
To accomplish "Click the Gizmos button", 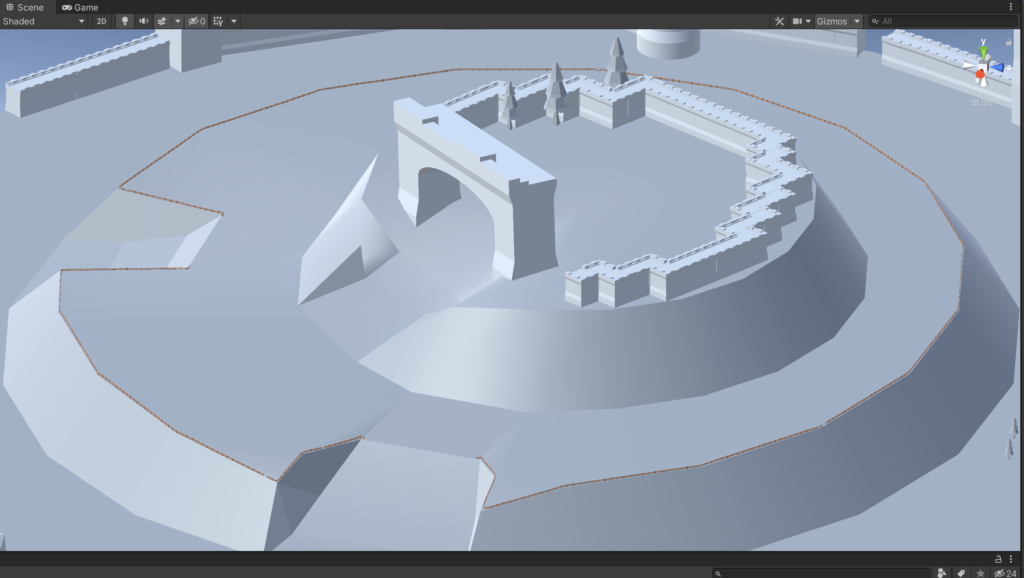I will [832, 21].
